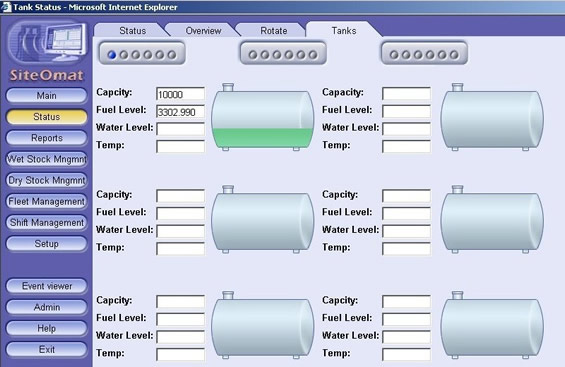
Task: Click the field beside the correctly spelled 'Capacity:' label
Action: coord(406,94)
